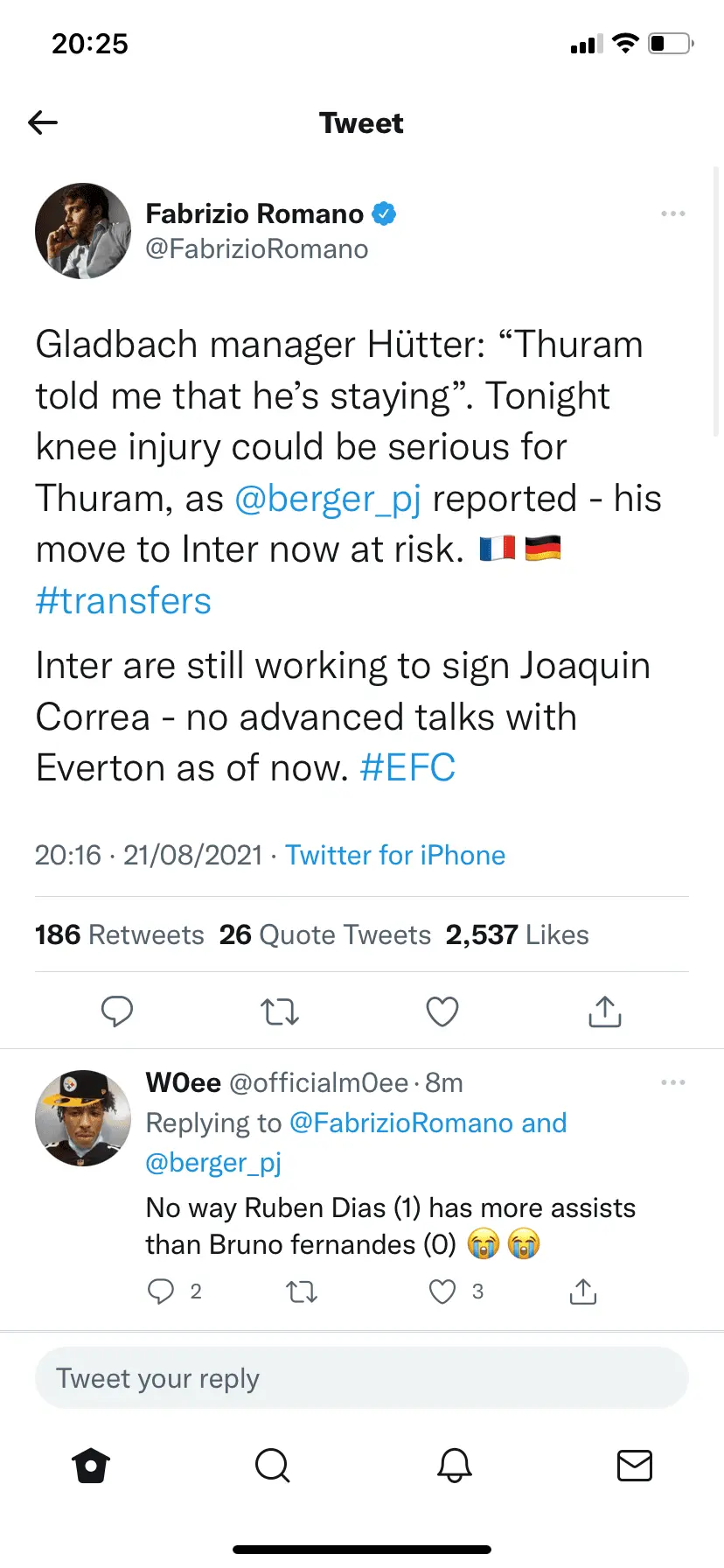The height and width of the screenshot is (1568, 724).
Task: View the 2,537 Likes list
Action: pyautogui.click(x=517, y=934)
